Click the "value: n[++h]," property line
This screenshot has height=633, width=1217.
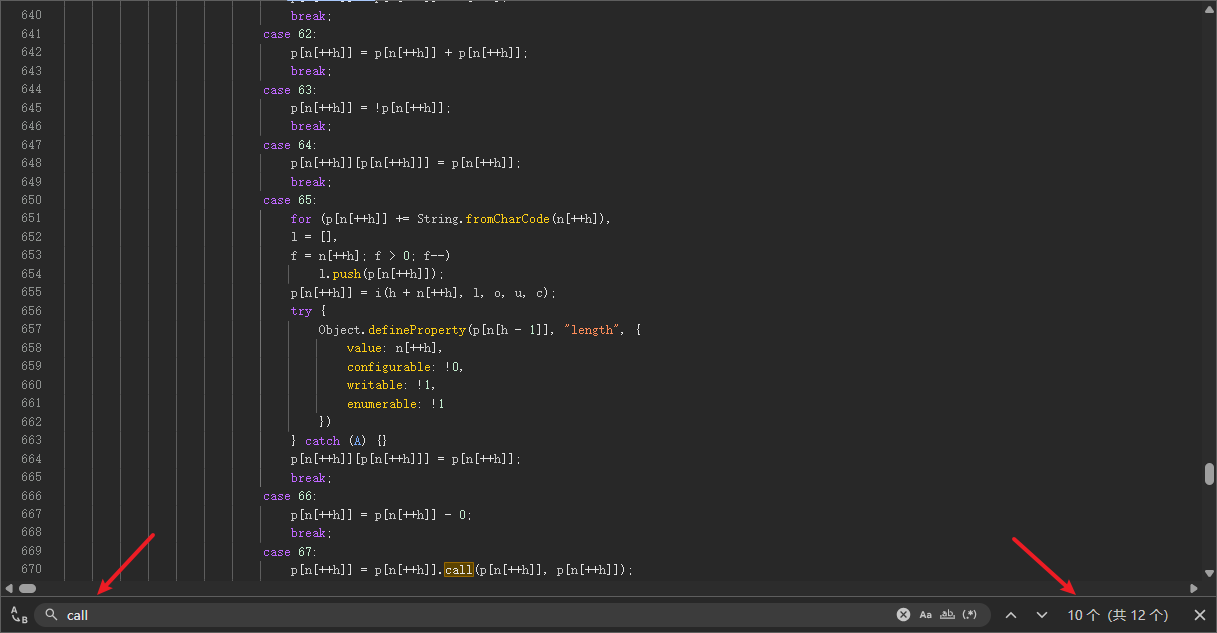coord(395,348)
